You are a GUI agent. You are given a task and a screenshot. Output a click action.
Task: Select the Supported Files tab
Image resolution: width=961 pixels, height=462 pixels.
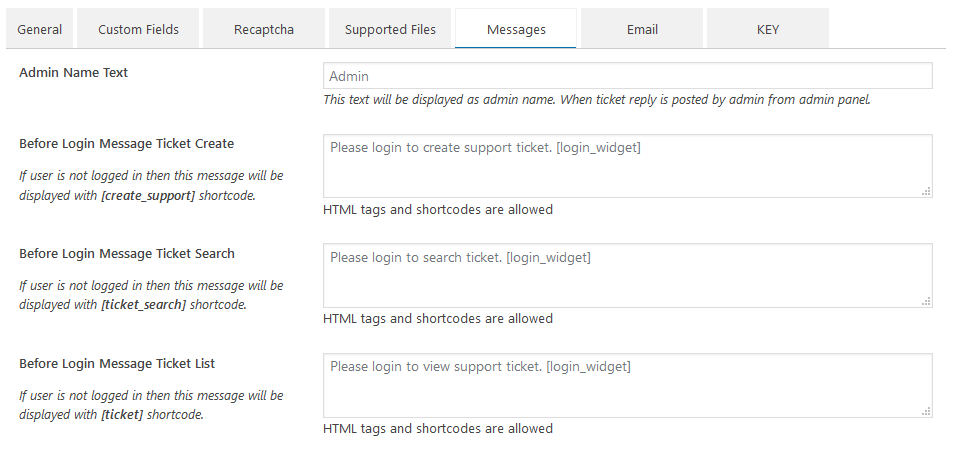point(390,29)
